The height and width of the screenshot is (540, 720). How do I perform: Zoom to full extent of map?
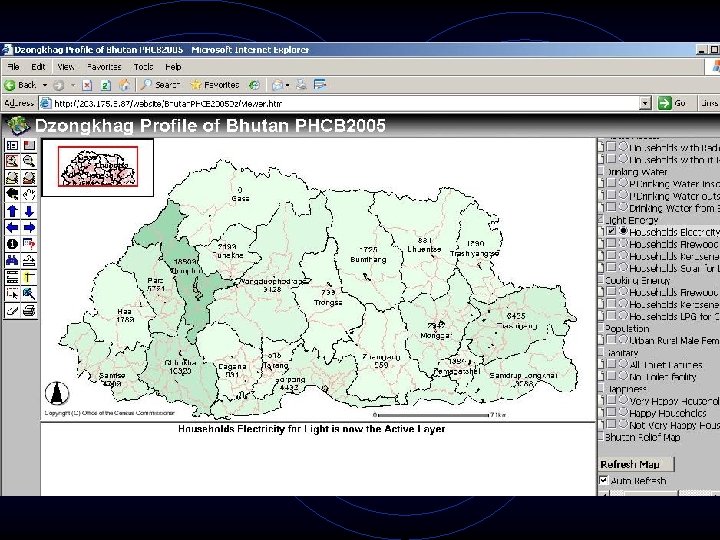12,178
